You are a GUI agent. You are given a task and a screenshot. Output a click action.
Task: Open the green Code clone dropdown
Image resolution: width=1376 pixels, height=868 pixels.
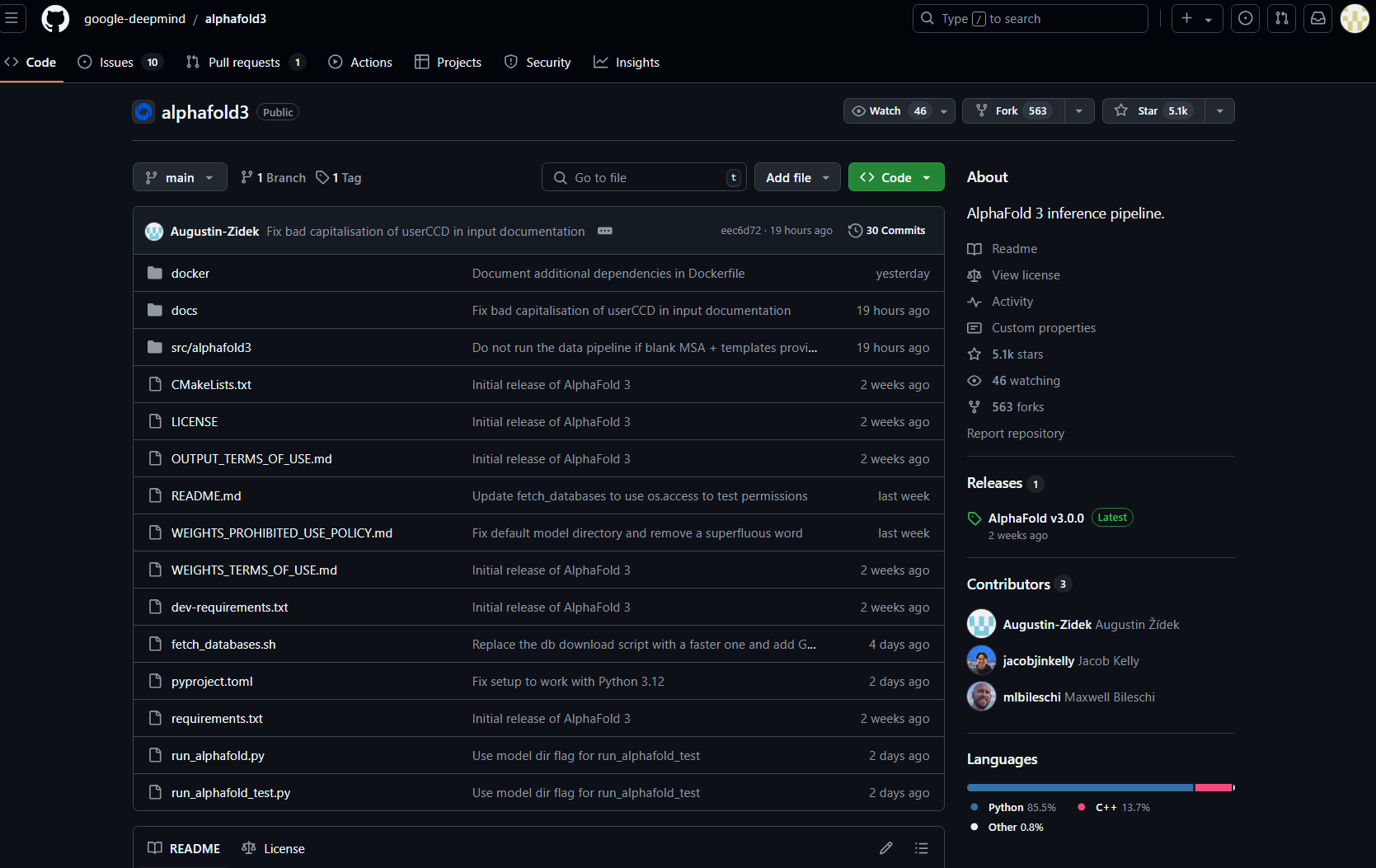896,177
